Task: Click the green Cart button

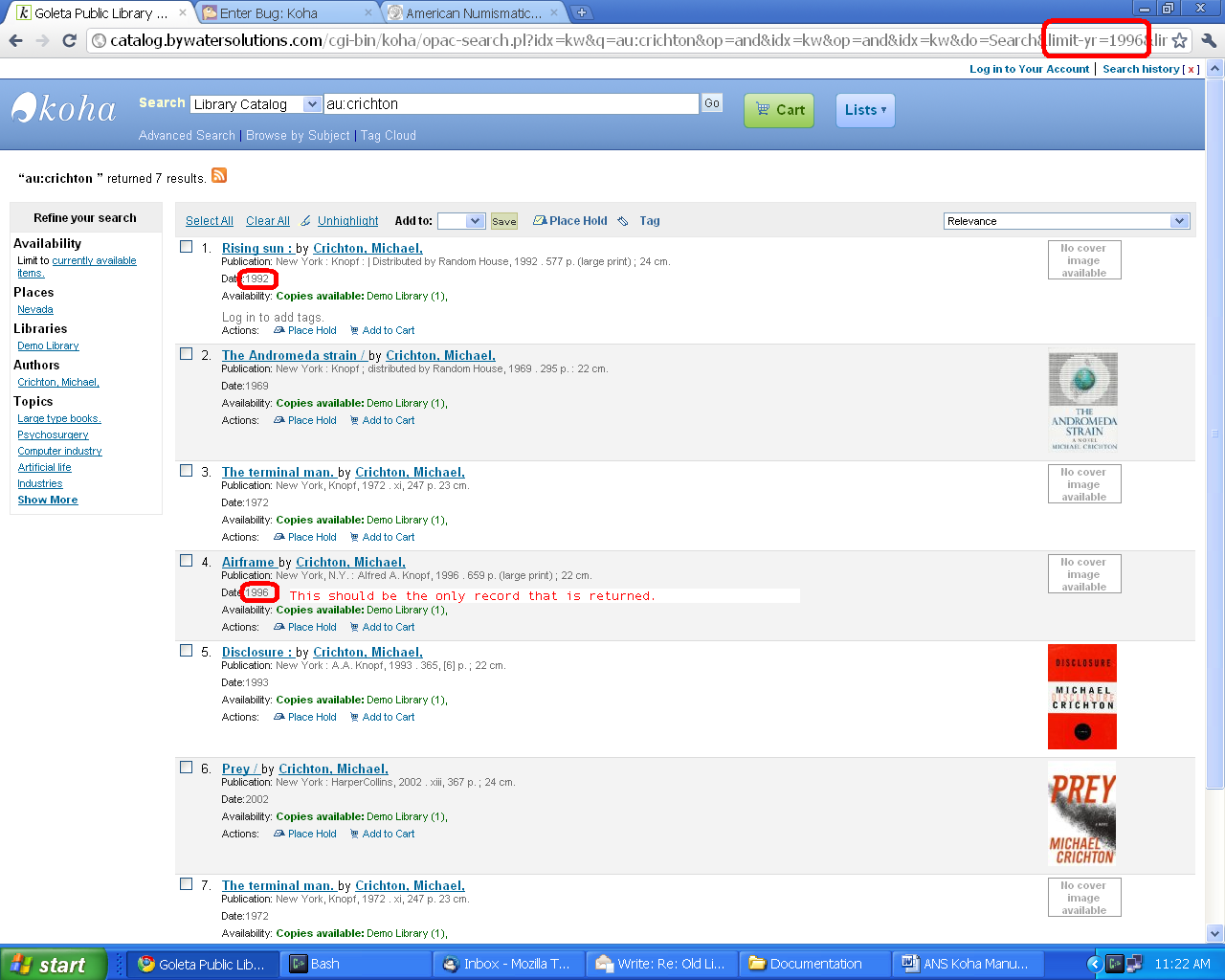Action: pos(779,110)
